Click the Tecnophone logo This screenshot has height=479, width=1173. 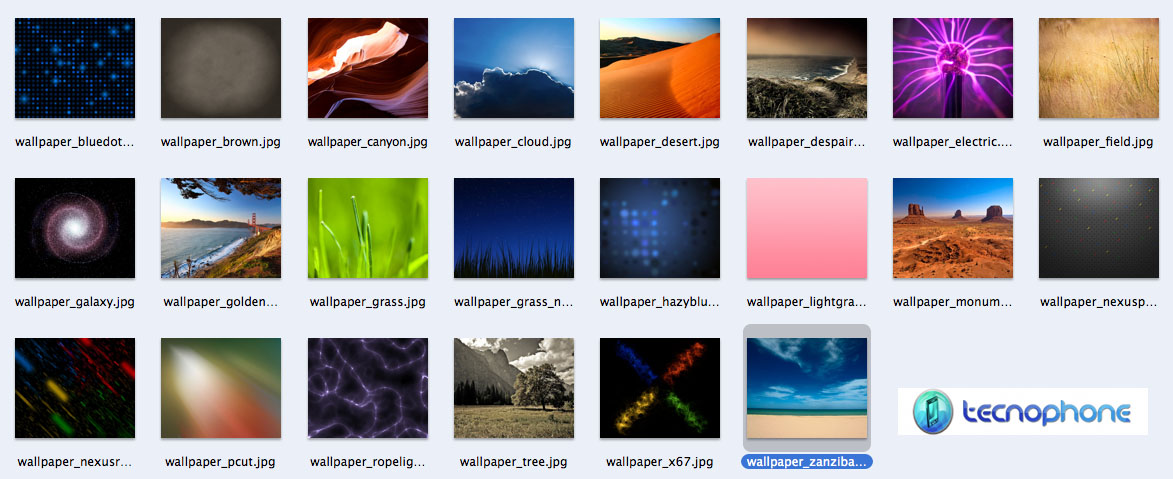click(1022, 412)
